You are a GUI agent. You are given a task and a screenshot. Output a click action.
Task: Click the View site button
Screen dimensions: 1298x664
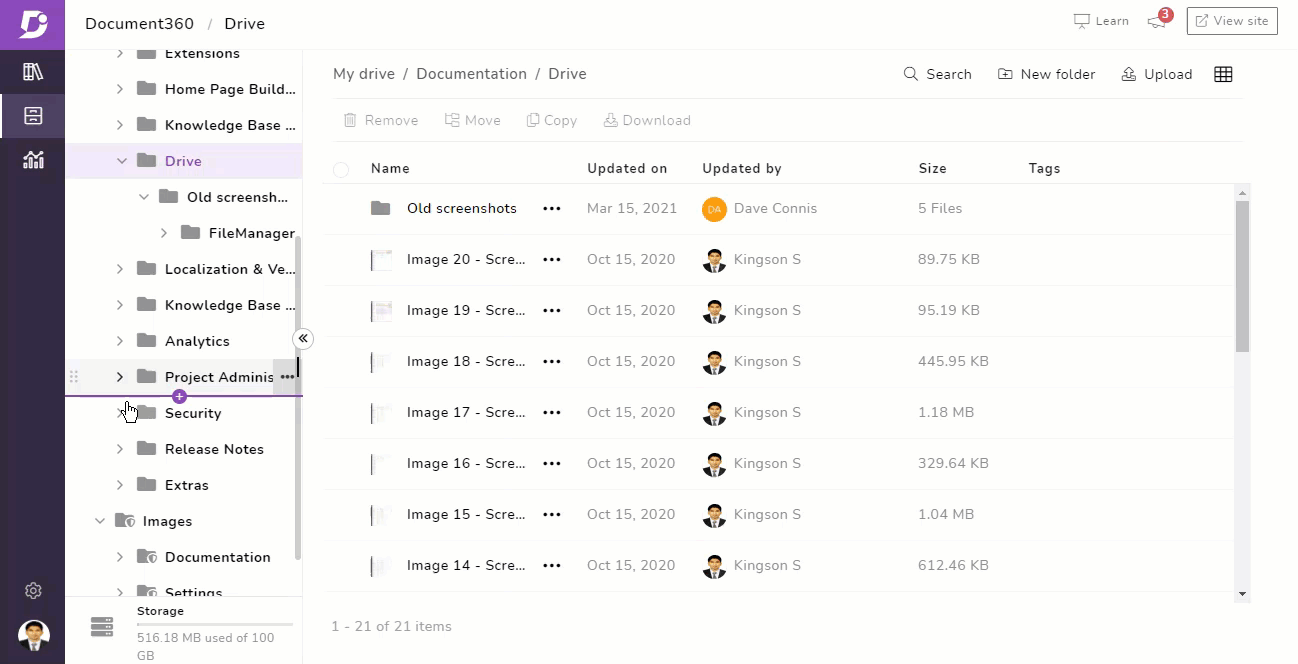1232,21
